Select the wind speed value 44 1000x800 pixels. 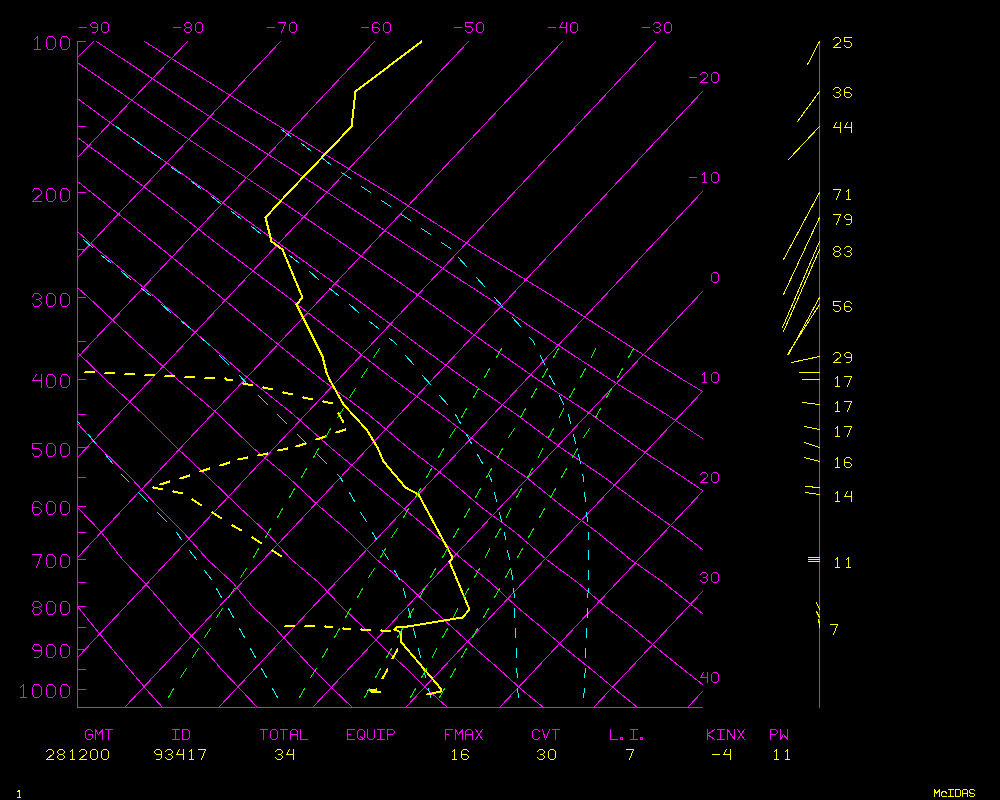pyautogui.click(x=842, y=128)
